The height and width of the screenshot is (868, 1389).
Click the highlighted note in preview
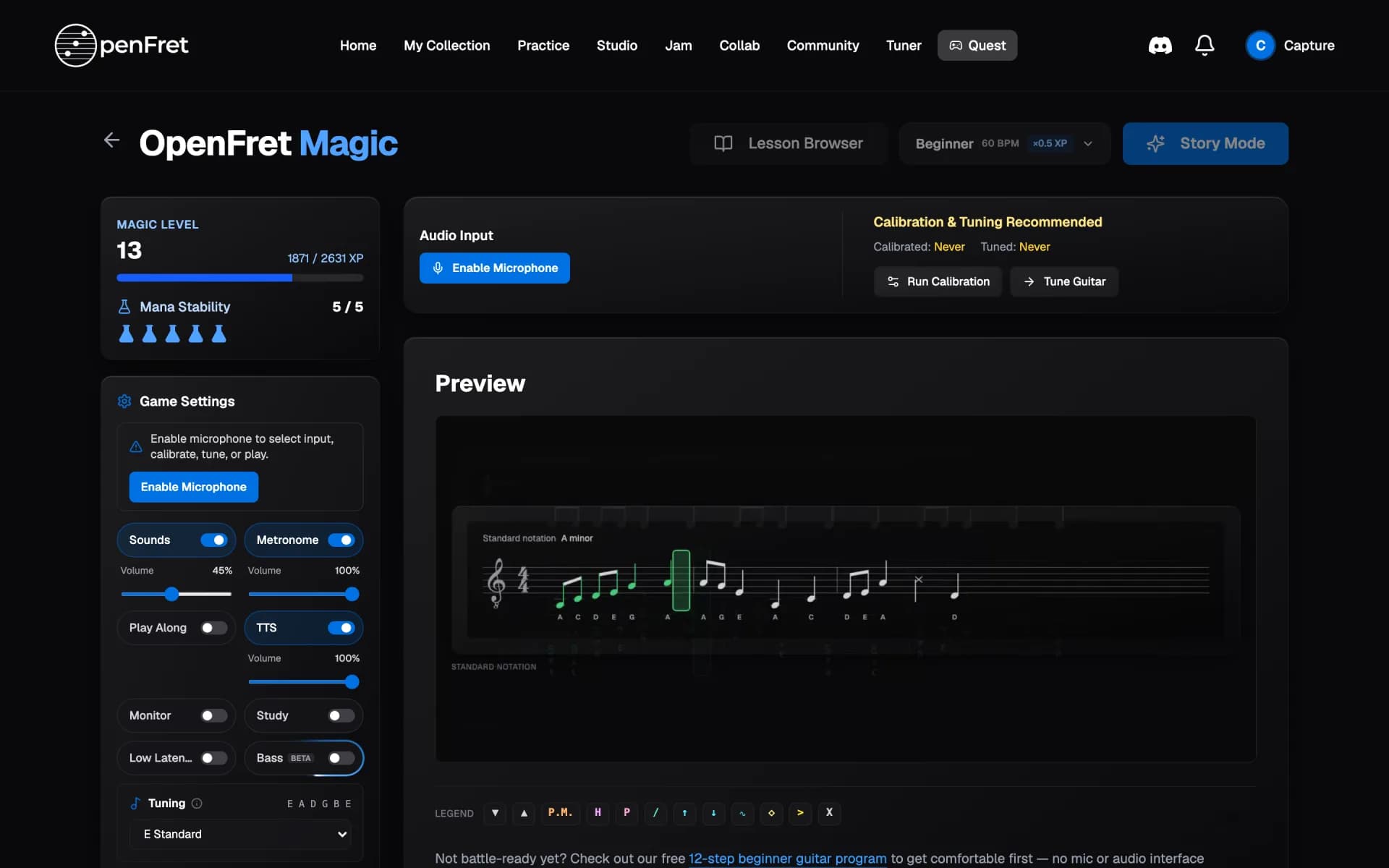[681, 580]
